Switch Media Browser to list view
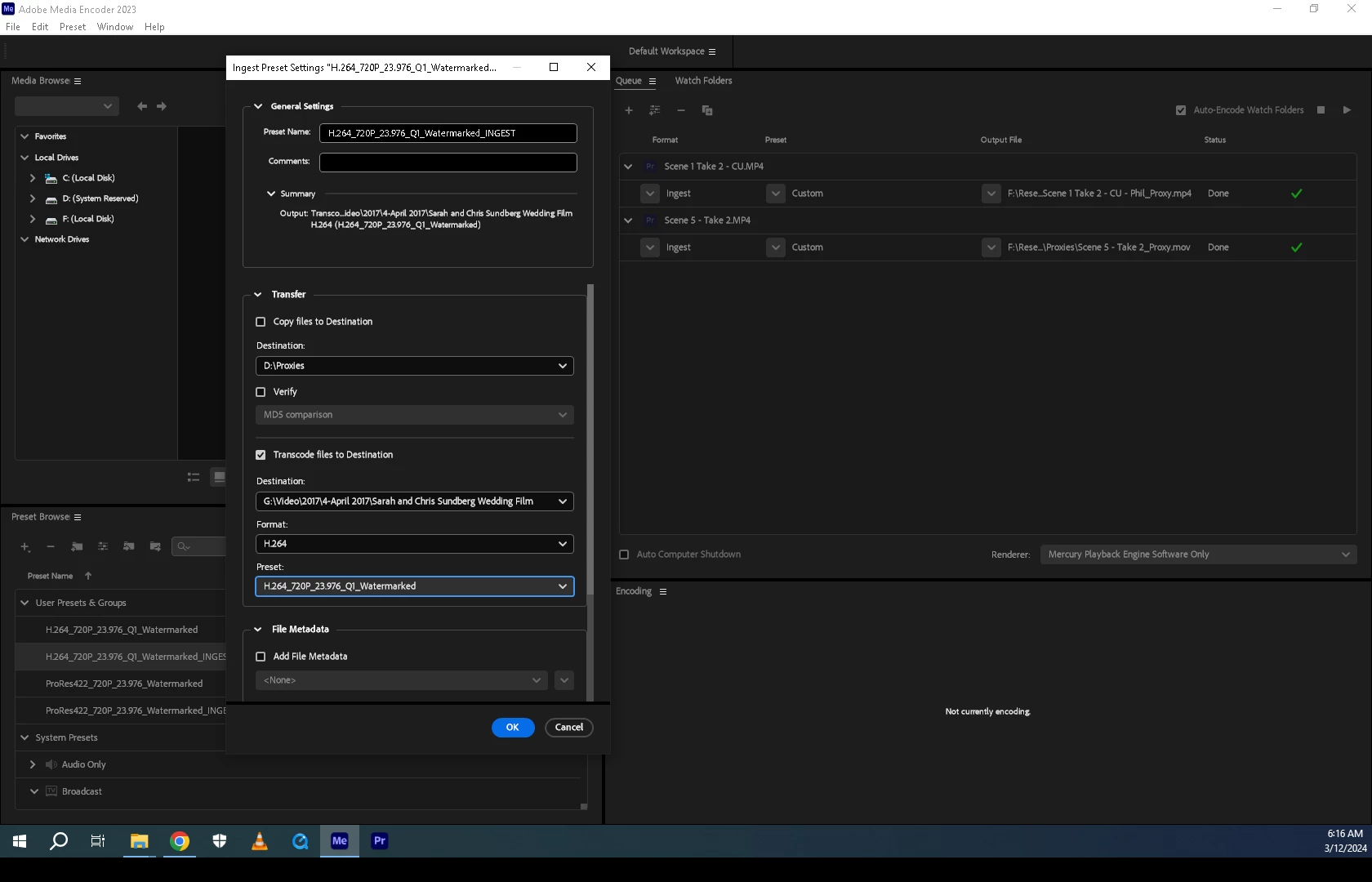This screenshot has height=882, width=1372. pyautogui.click(x=194, y=477)
